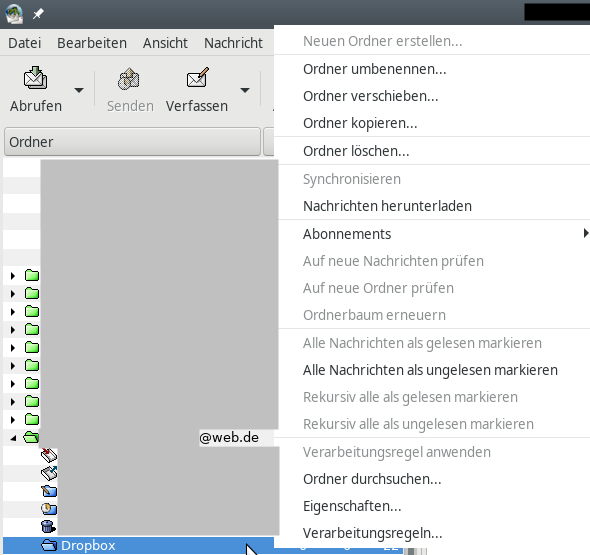
Task: Click the Abrufen mail download icon
Action: point(35,78)
